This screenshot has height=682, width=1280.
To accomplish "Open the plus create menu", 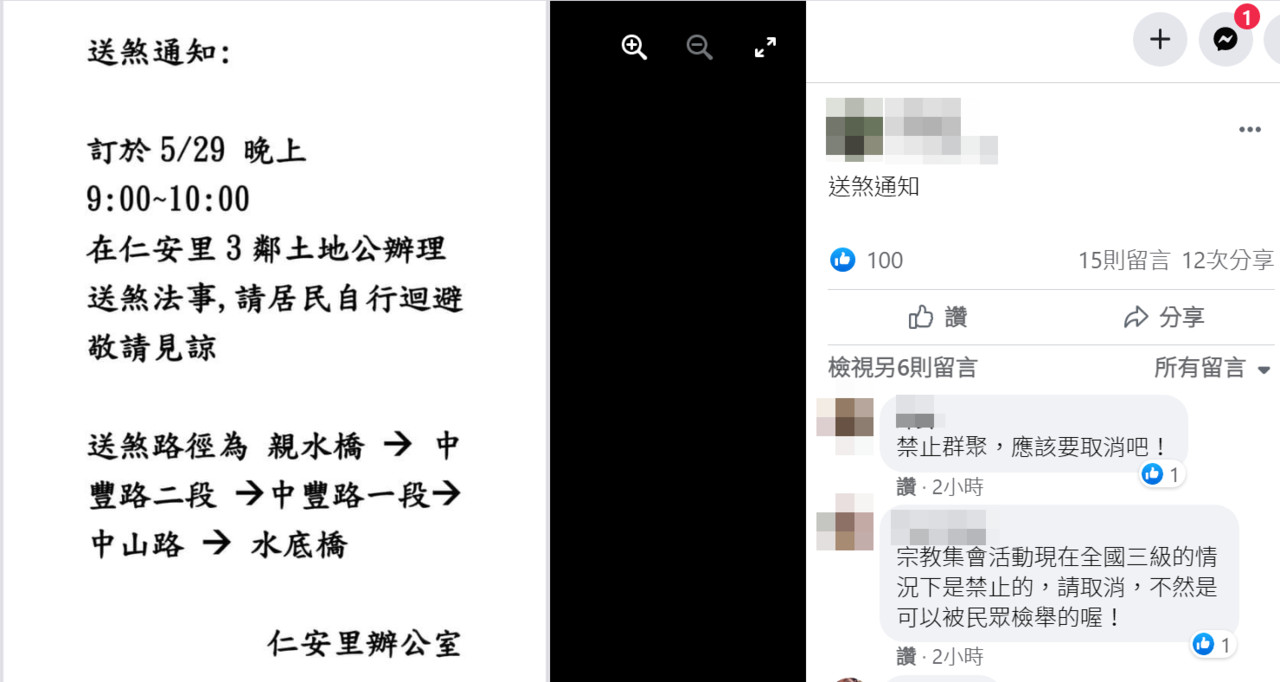I will click(x=1160, y=39).
